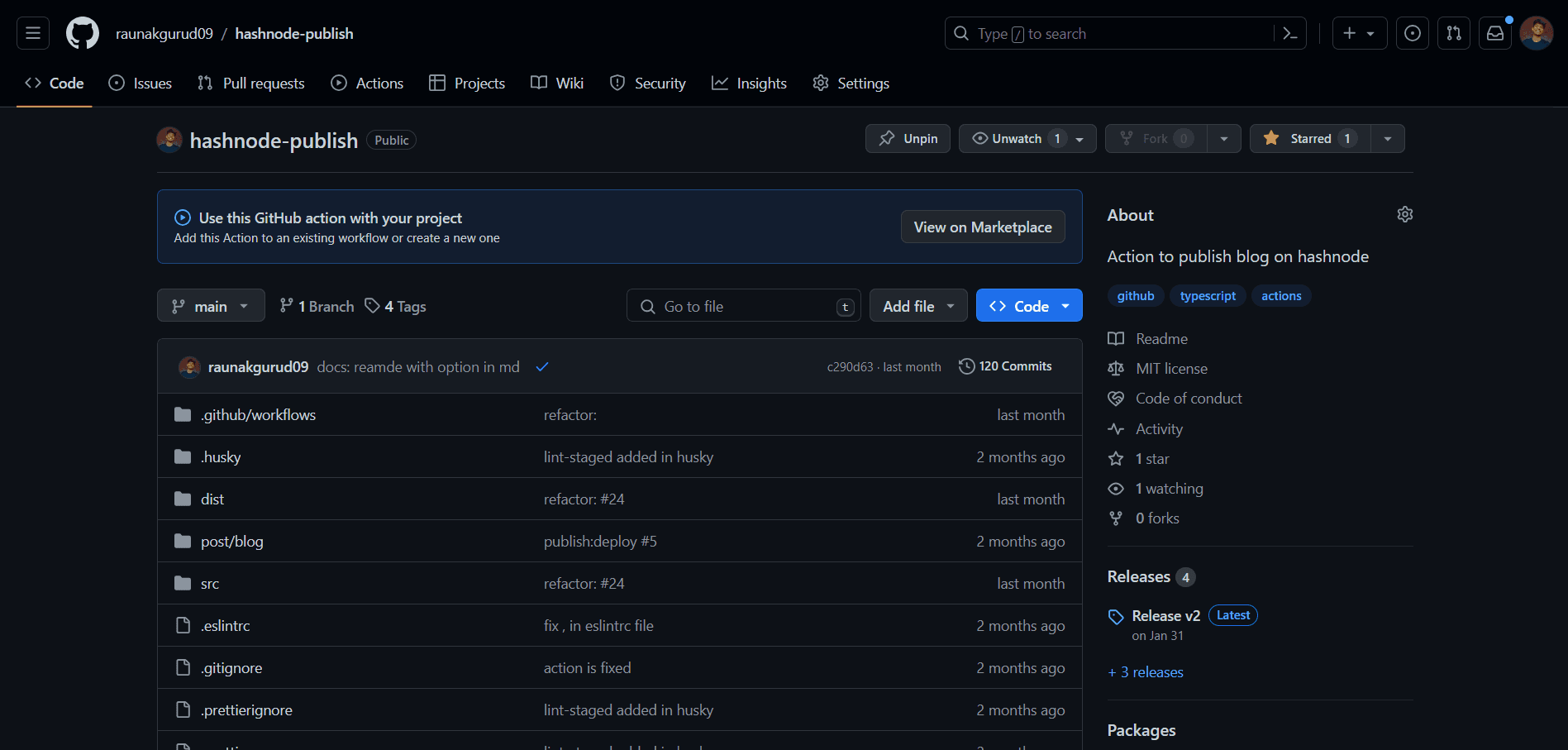Open 'lint-staged added in husky' commit for .husky
1568x750 pixels.
point(628,456)
